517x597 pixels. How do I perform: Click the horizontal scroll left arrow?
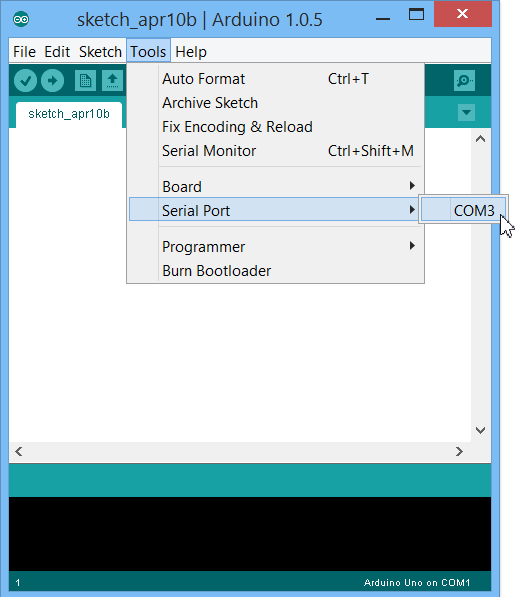click(19, 452)
